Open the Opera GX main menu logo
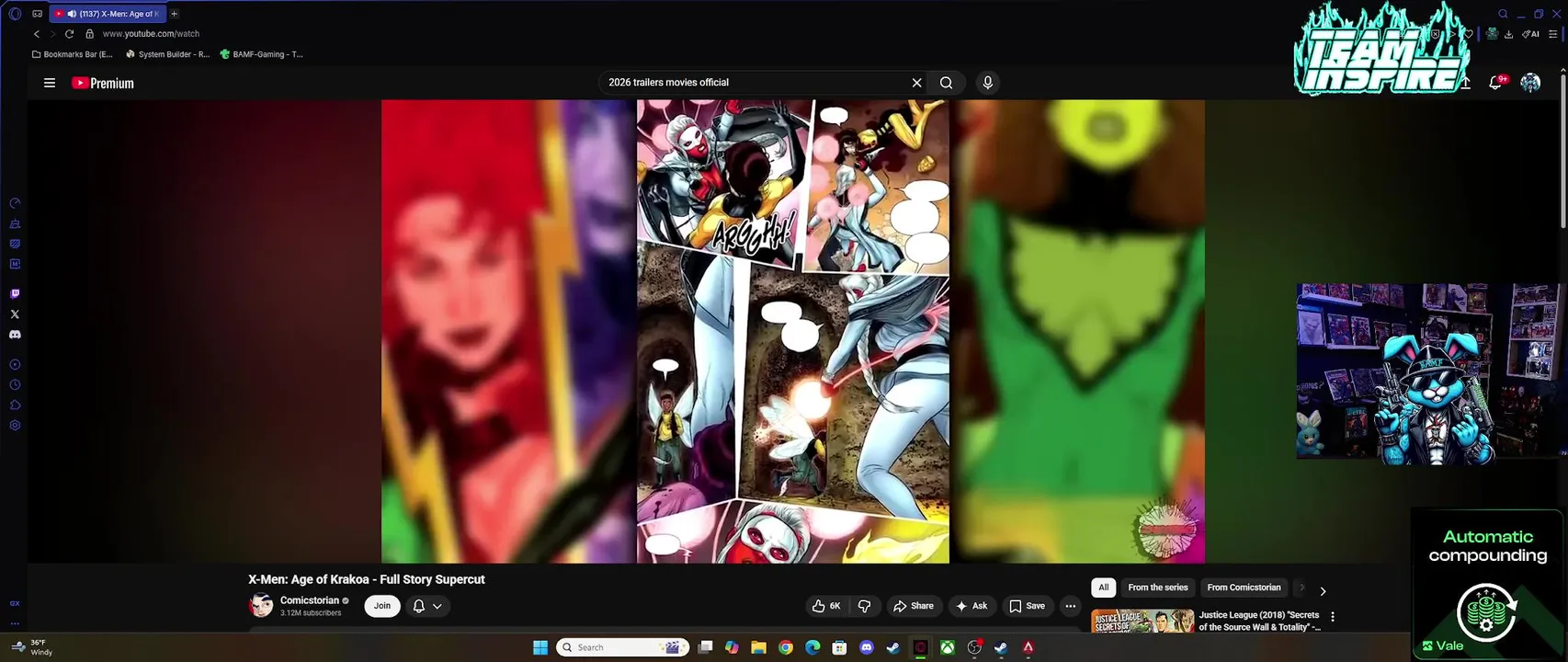Viewport: 1568px width, 662px height. [x=15, y=14]
